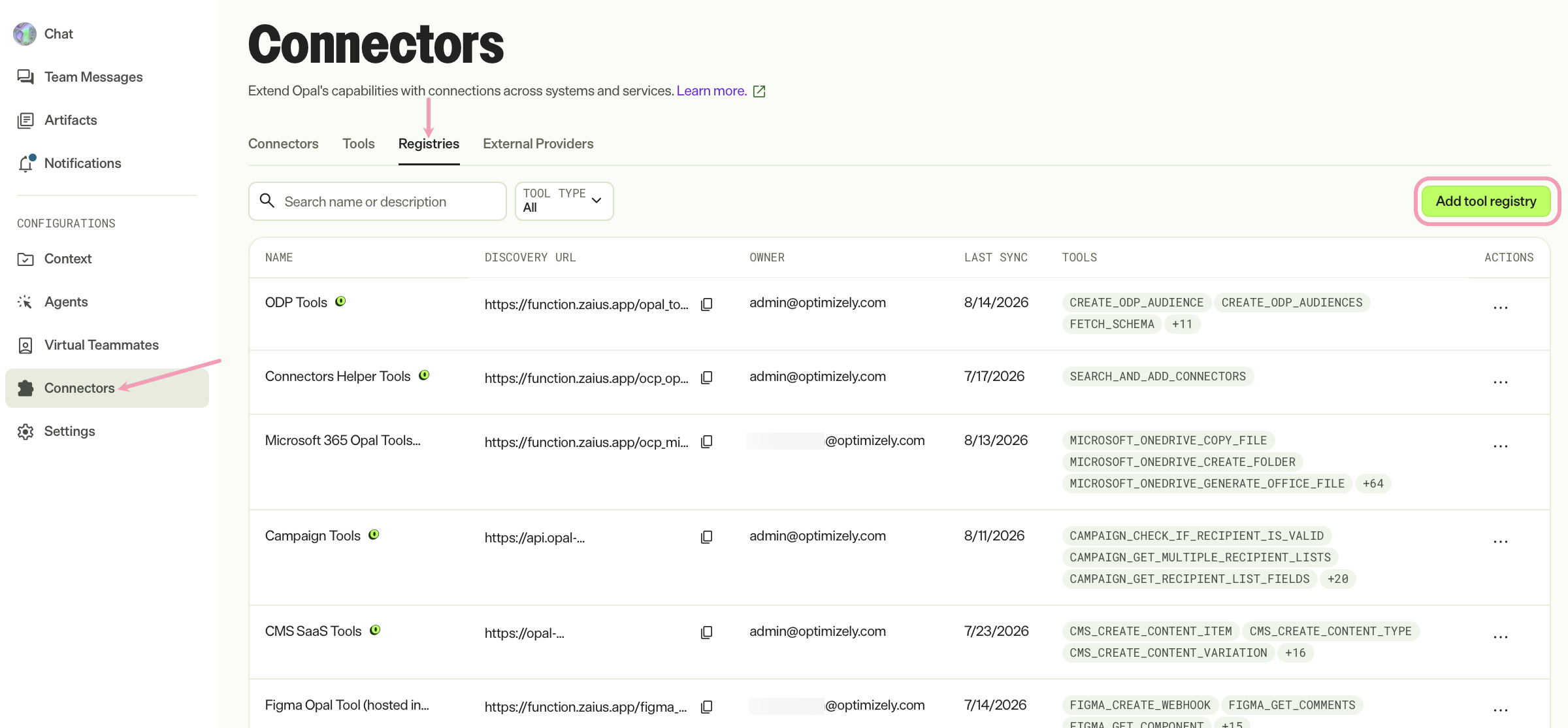Open the Artifacts page label

click(71, 120)
